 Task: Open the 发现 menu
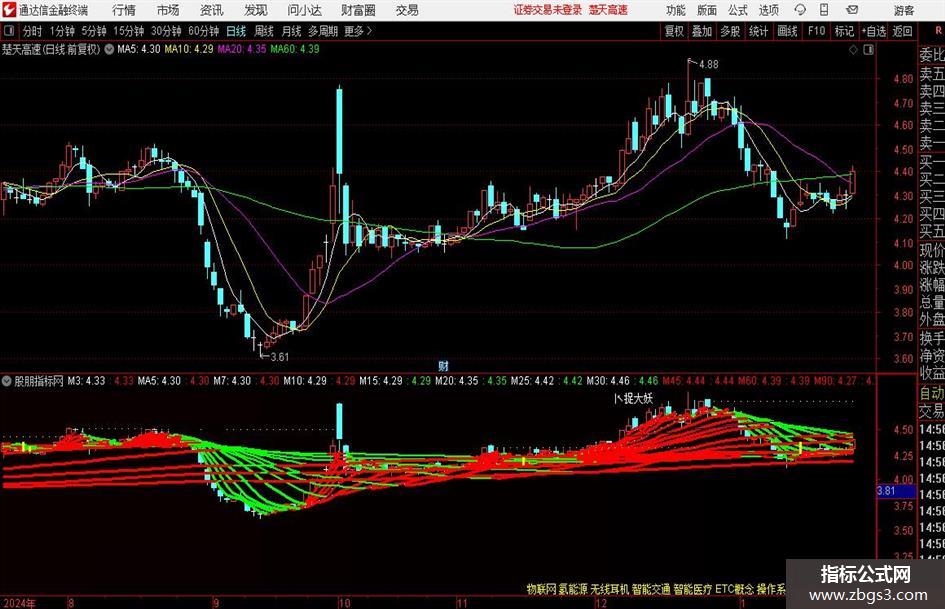[256, 10]
